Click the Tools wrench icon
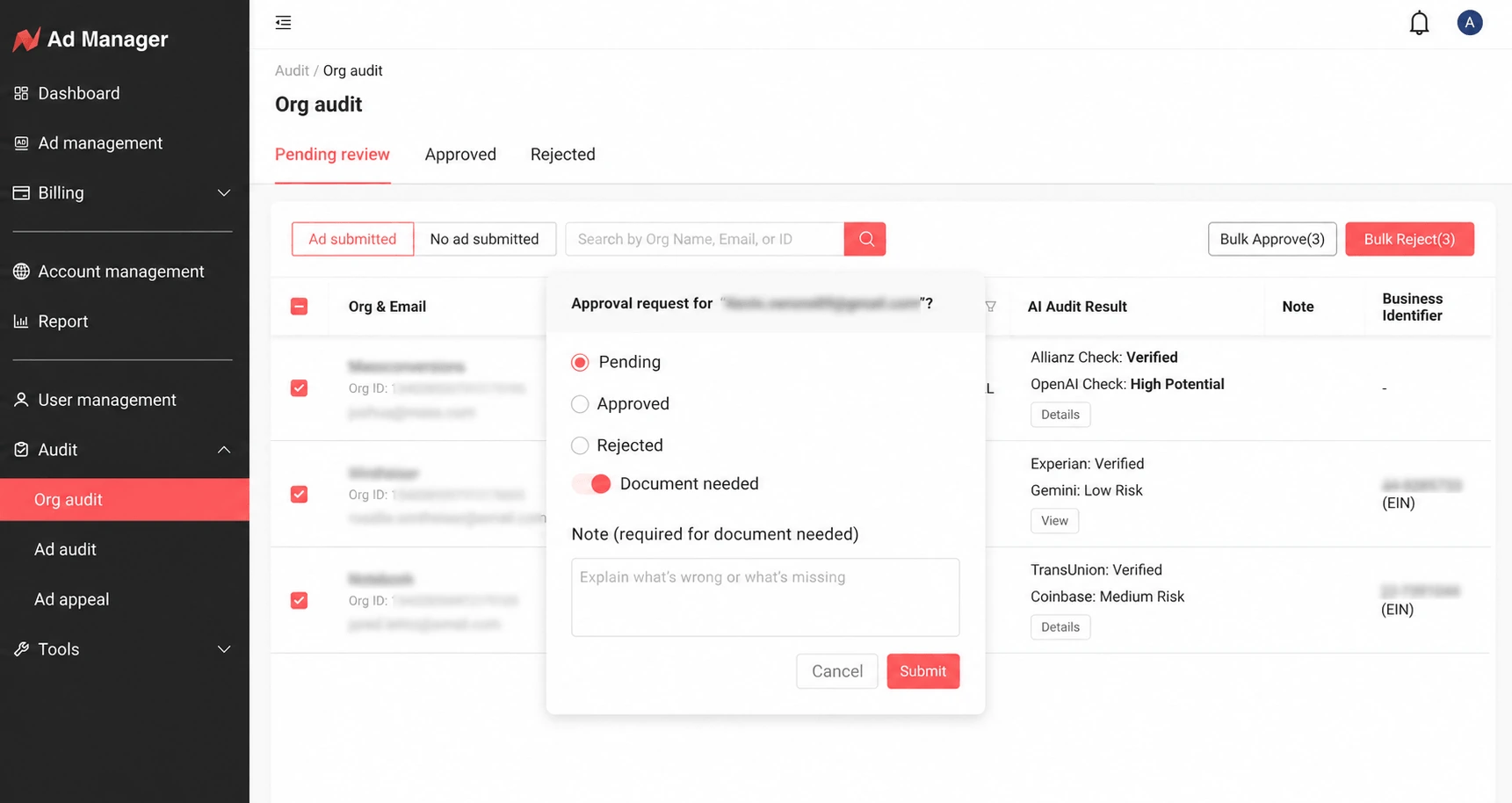This screenshot has width=1512, height=803. [x=21, y=649]
